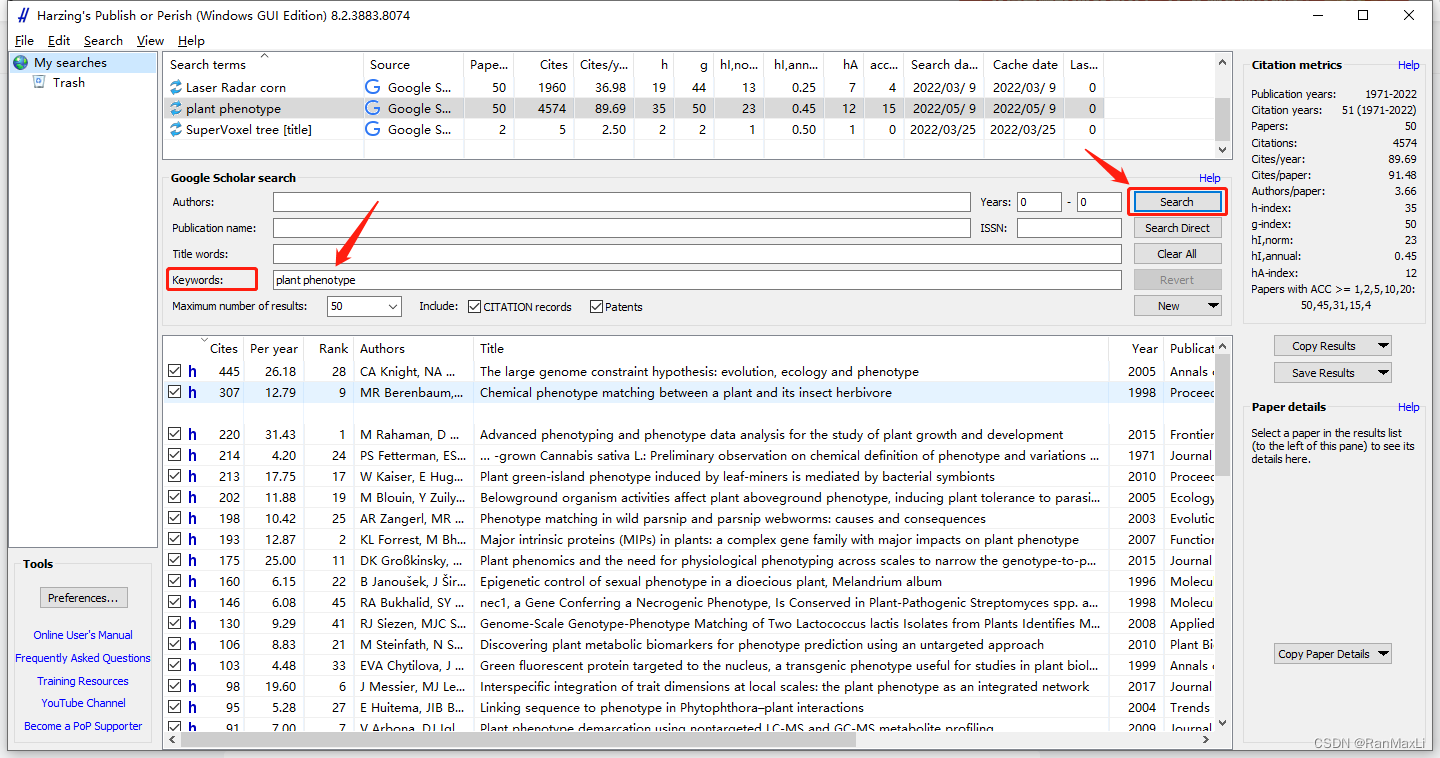Viewport: 1440px width, 758px height.
Task: Uncheck the PS Fetterman paper checkbox
Action: 175,455
